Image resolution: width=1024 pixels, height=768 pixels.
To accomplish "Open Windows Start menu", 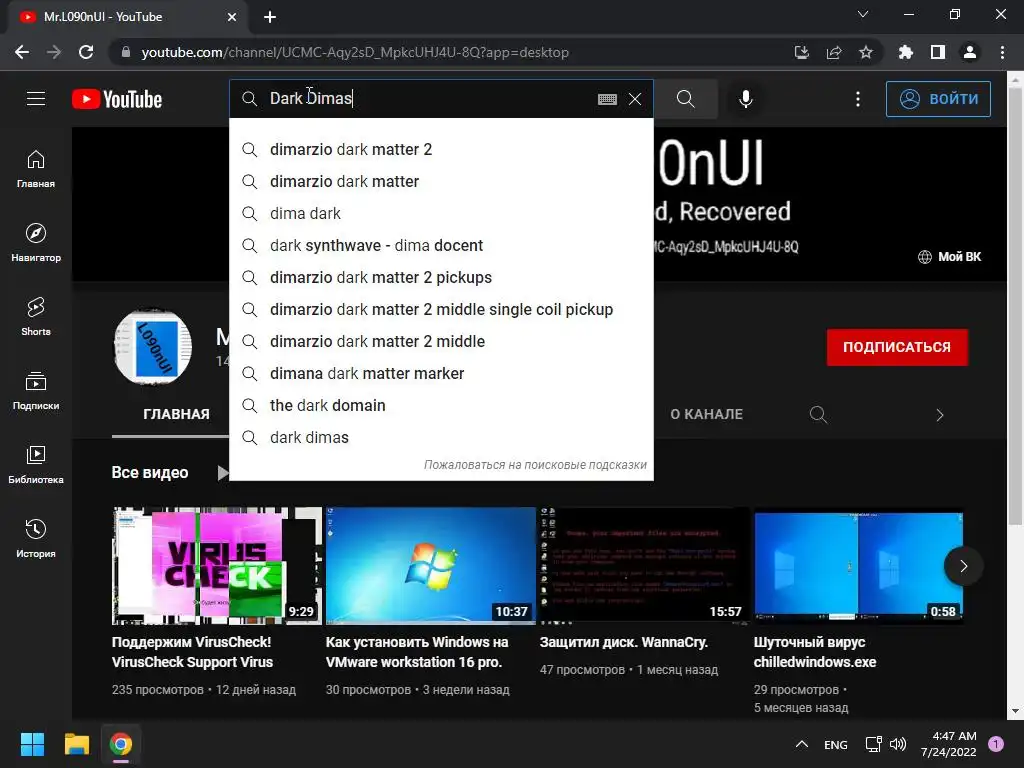I will pos(32,744).
